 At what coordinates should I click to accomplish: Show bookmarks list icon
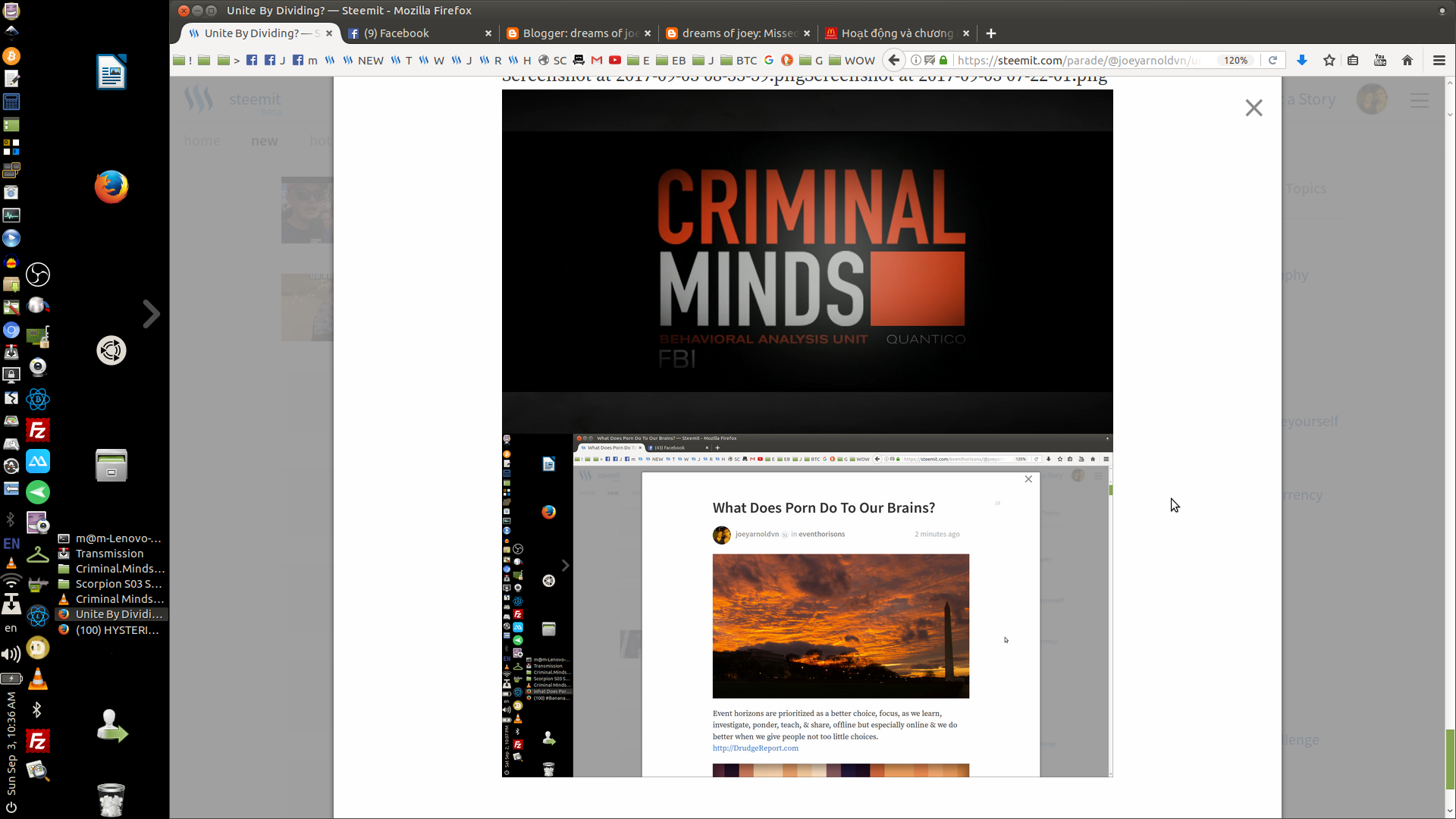[1353, 60]
